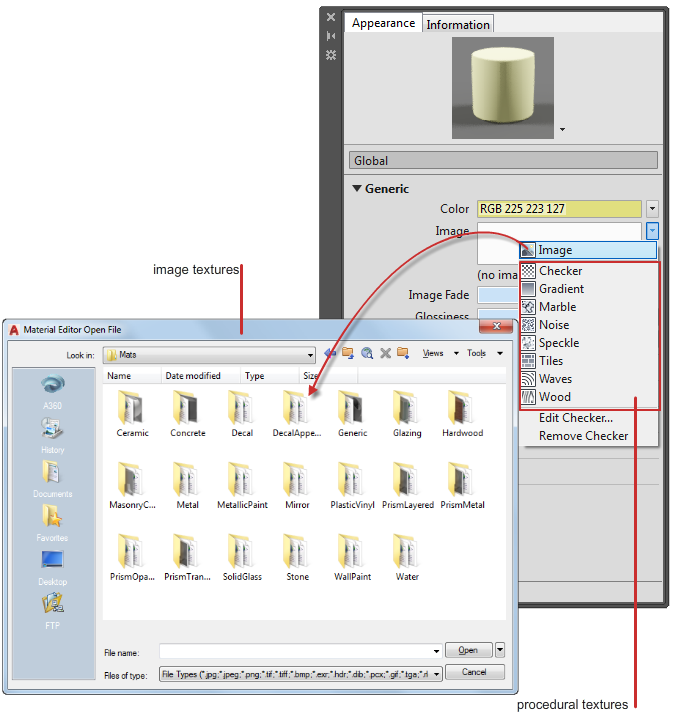Select Image from texture menu
The image size is (679, 717).
tap(588, 250)
